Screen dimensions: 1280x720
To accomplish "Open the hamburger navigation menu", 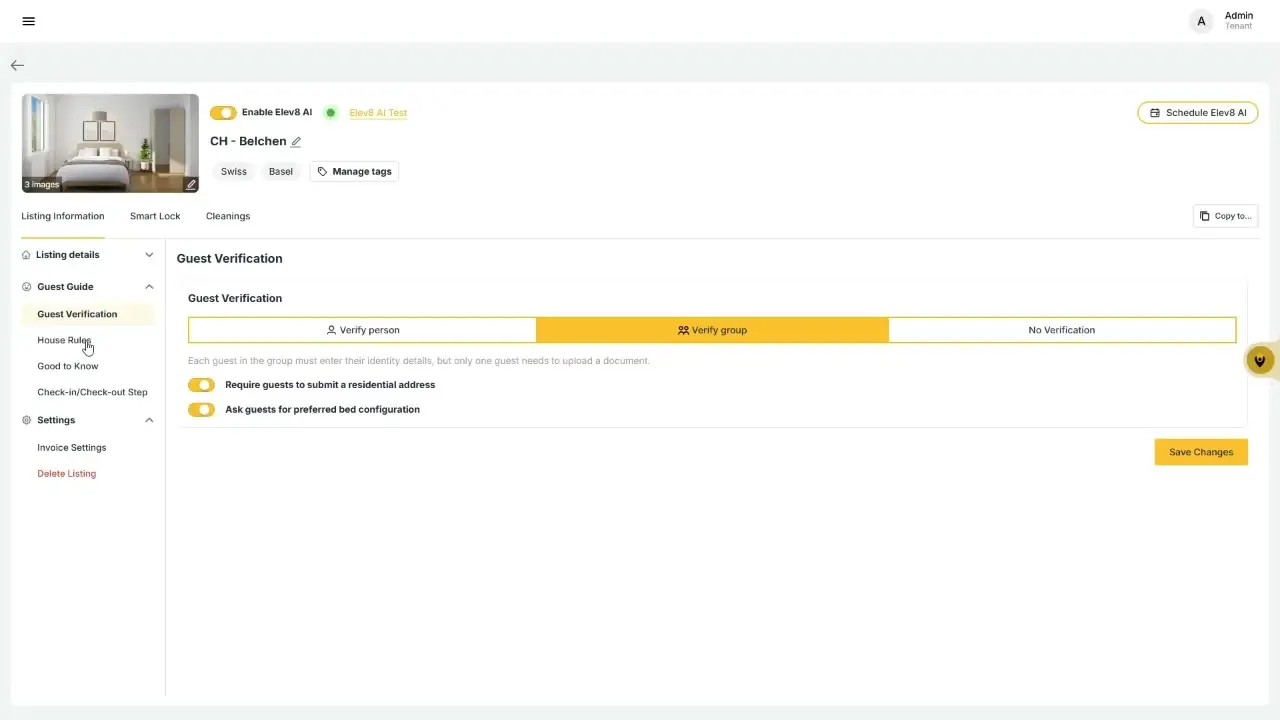I will pyautogui.click(x=28, y=21).
